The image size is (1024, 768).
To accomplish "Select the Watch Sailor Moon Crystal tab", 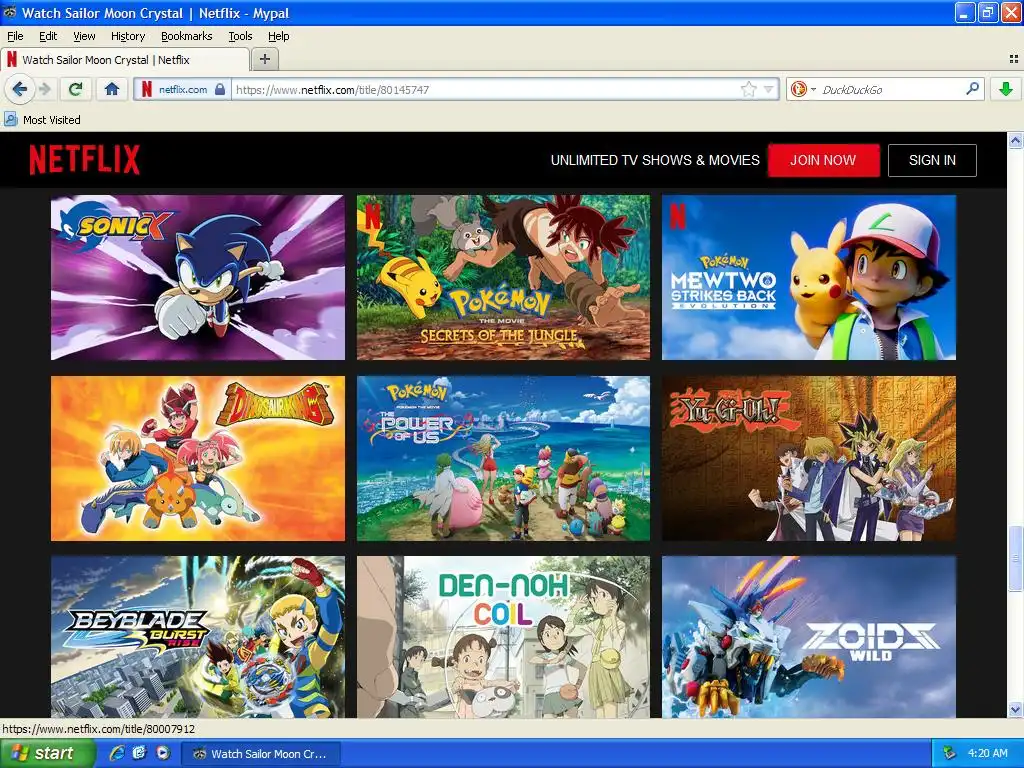I will click(125, 59).
